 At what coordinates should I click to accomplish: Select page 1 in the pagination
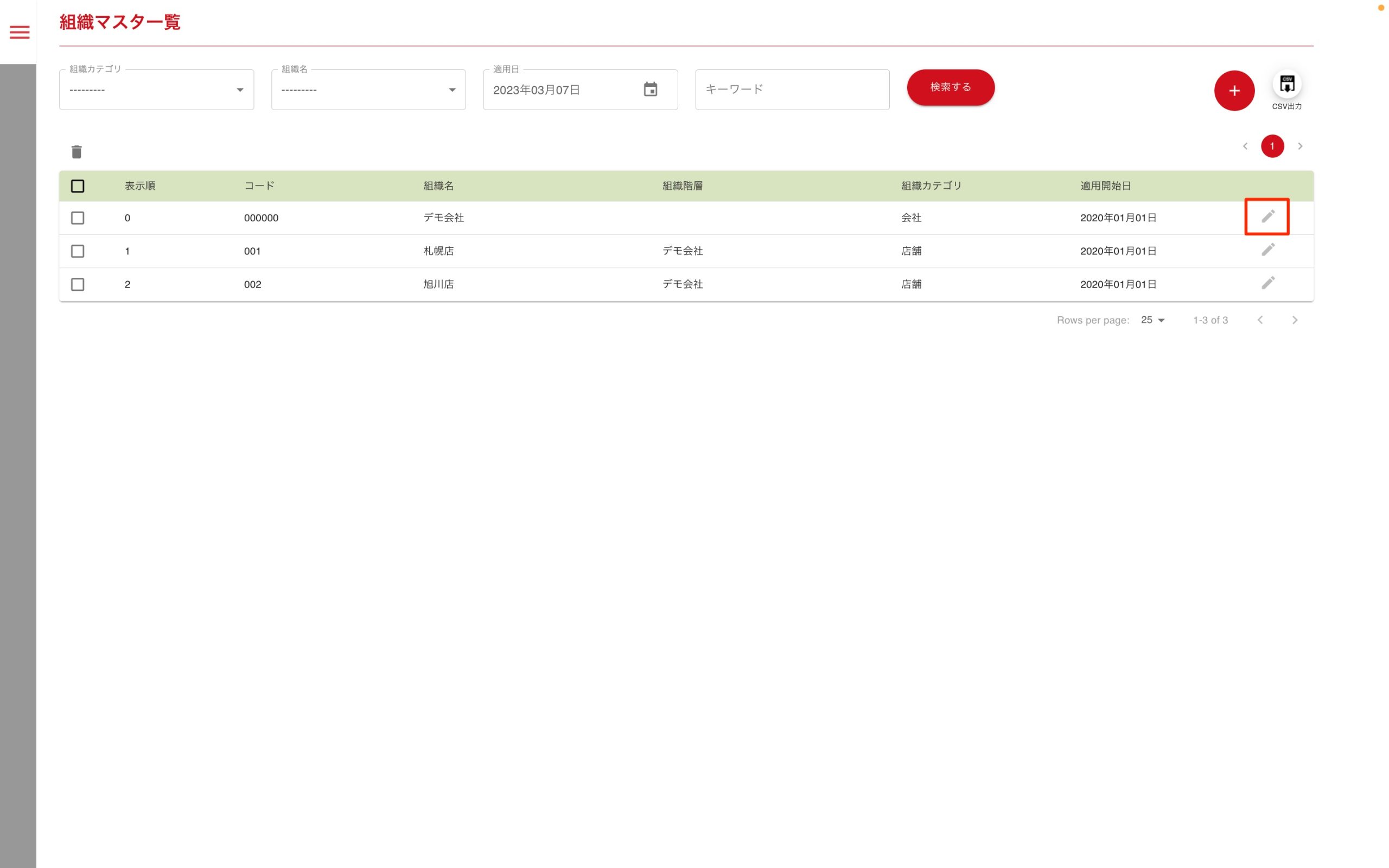(x=1272, y=146)
